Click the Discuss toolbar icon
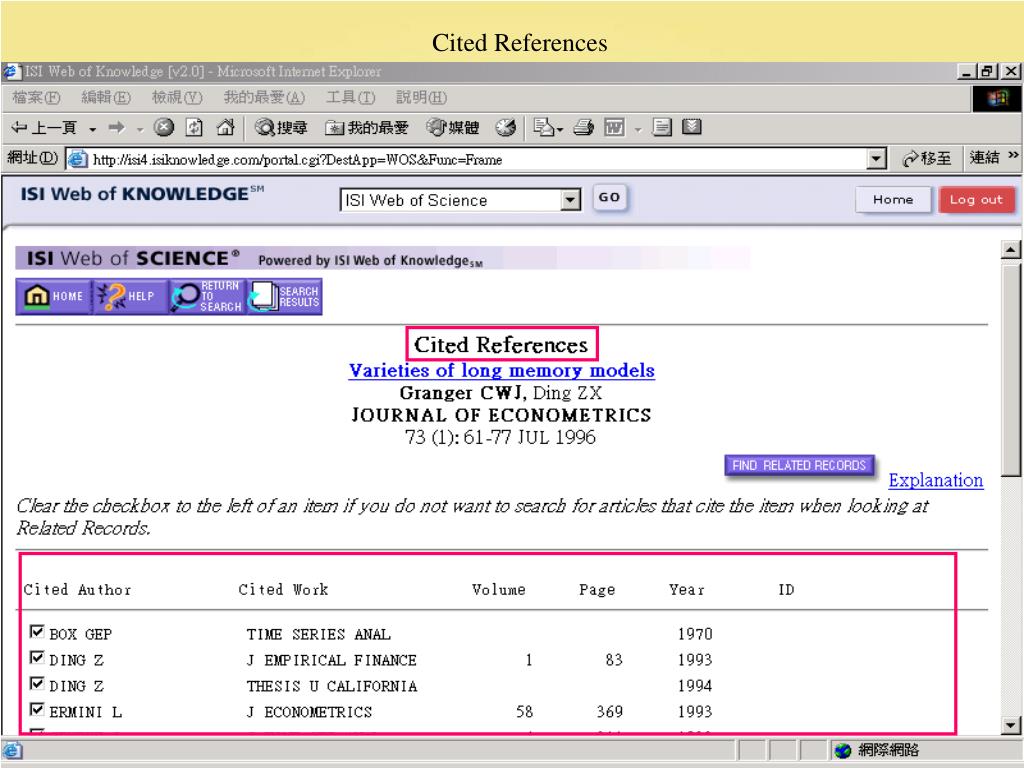Image resolution: width=1024 pixels, height=768 pixels. (662, 127)
